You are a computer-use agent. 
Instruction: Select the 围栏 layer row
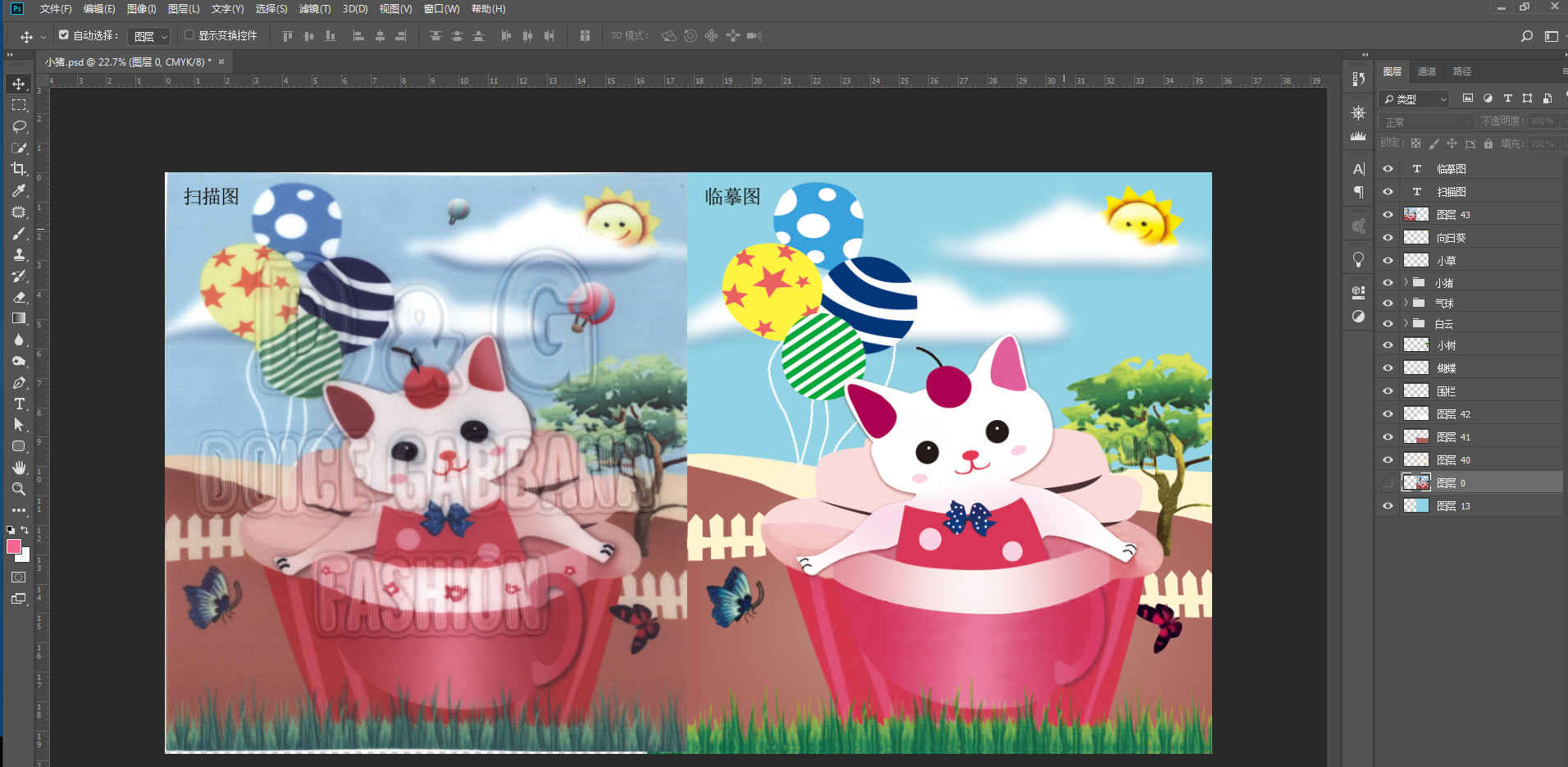click(1470, 391)
